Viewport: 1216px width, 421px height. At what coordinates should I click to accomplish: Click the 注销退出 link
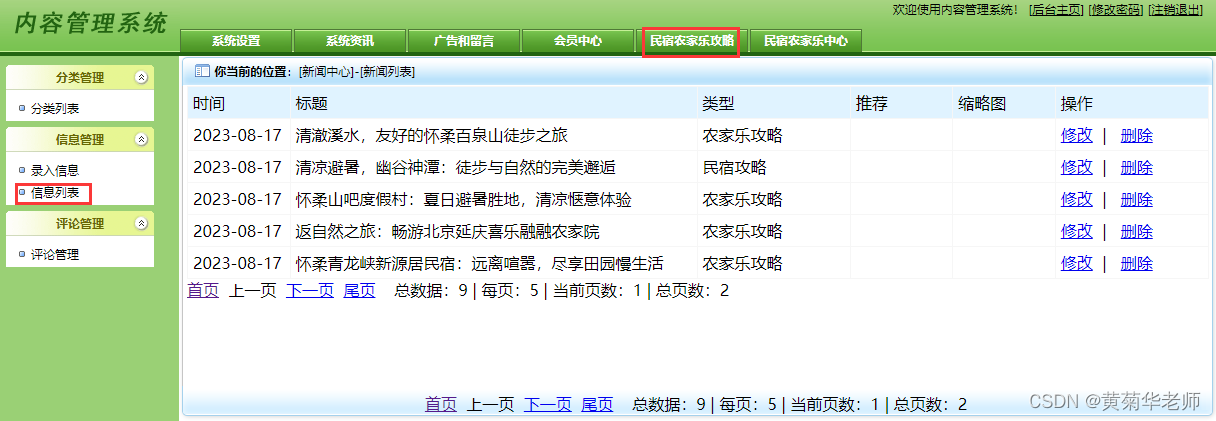pyautogui.click(x=1176, y=10)
